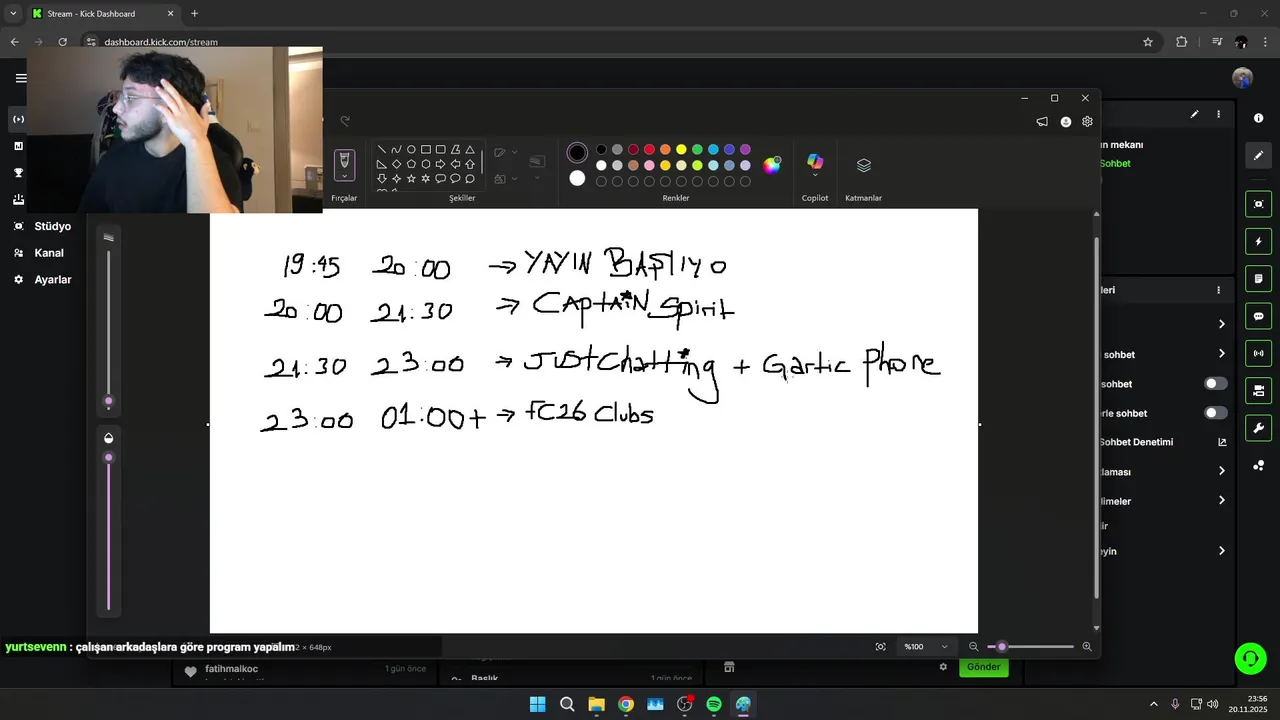Click the chat bubble icon in the right rail
The height and width of the screenshot is (720, 1280).
(1258, 316)
